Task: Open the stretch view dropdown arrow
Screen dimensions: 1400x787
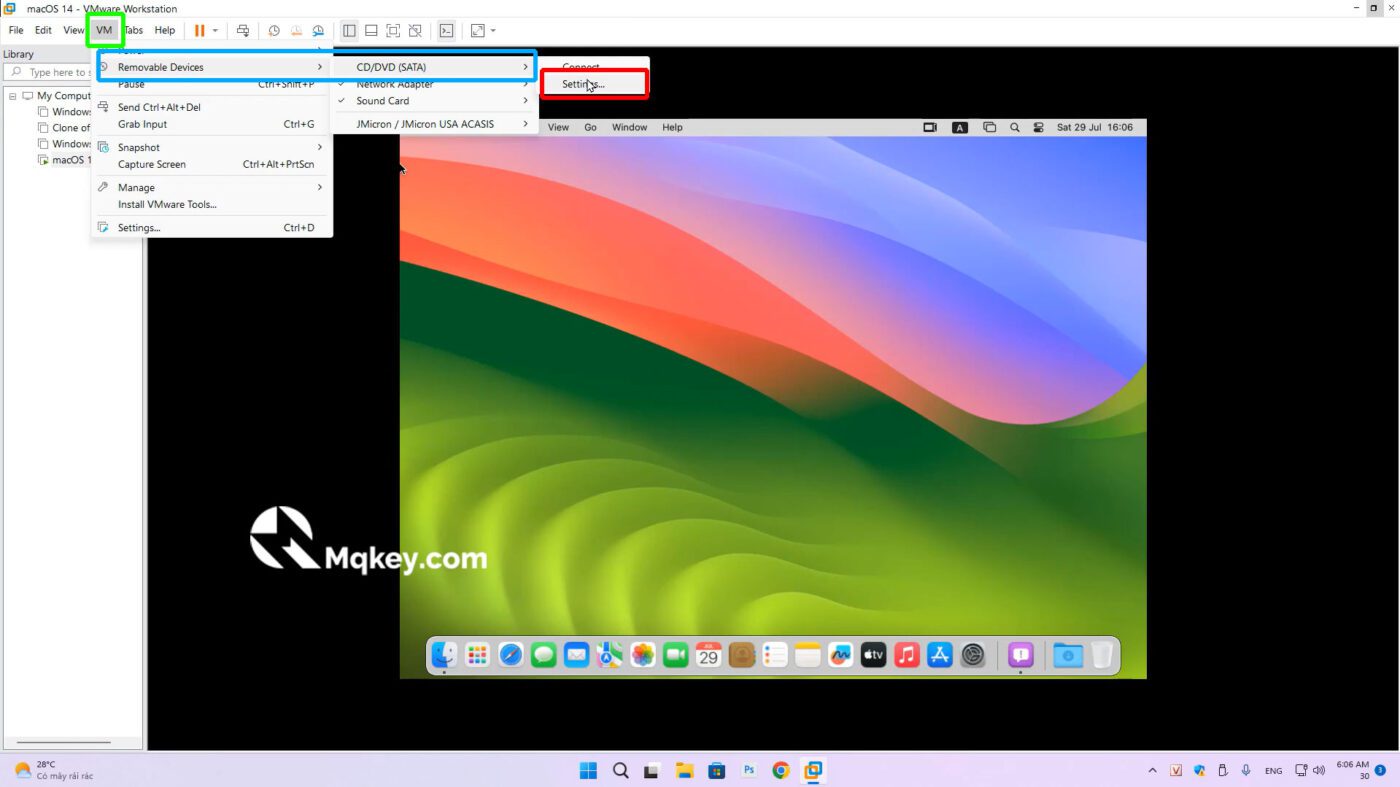Action: [x=493, y=30]
